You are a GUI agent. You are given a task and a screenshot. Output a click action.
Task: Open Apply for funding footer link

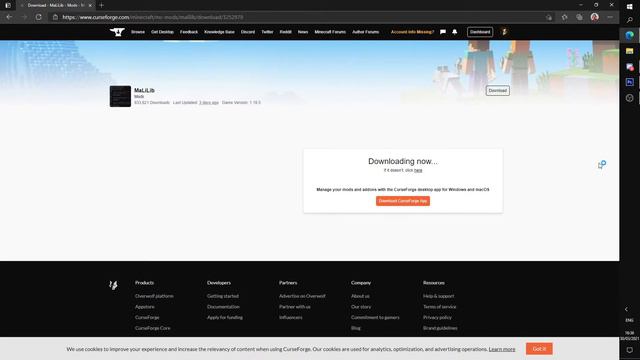225,317
